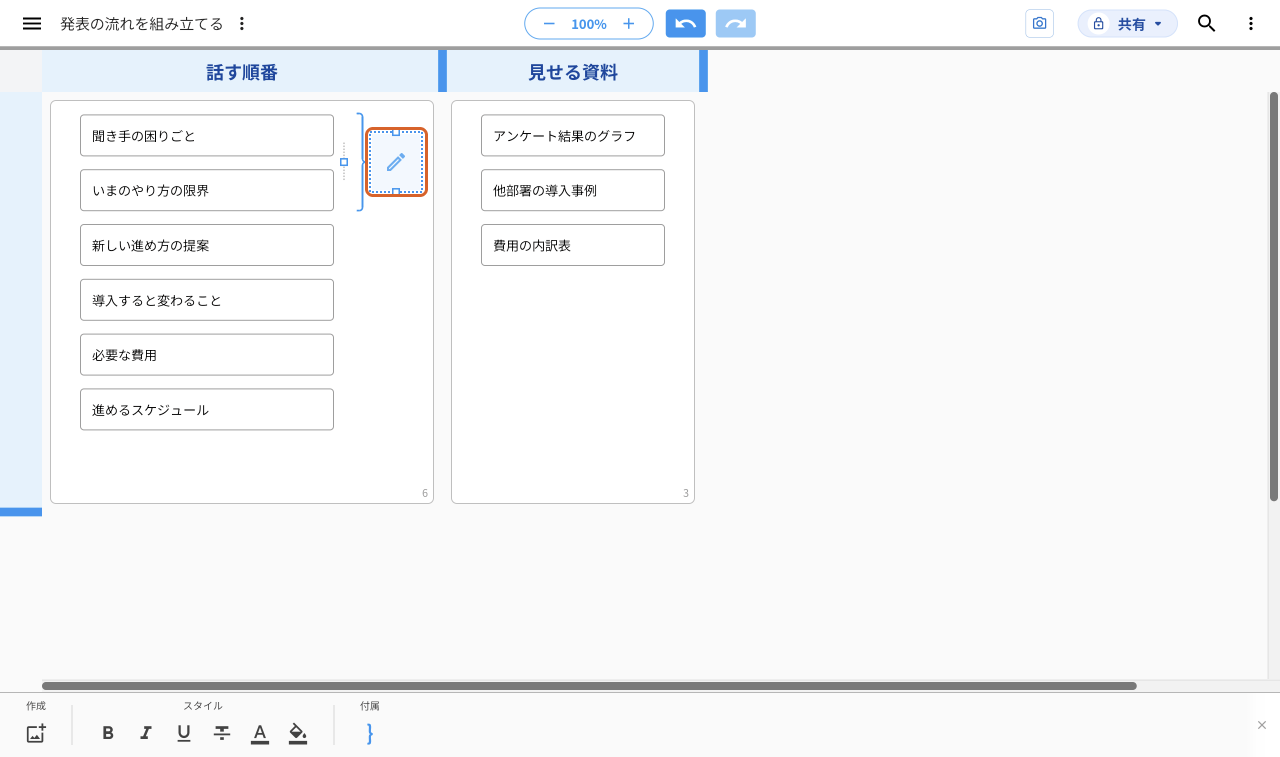Image resolution: width=1280 pixels, height=757 pixels.
Task: Click the horizontal scrollbar
Action: pos(589,686)
